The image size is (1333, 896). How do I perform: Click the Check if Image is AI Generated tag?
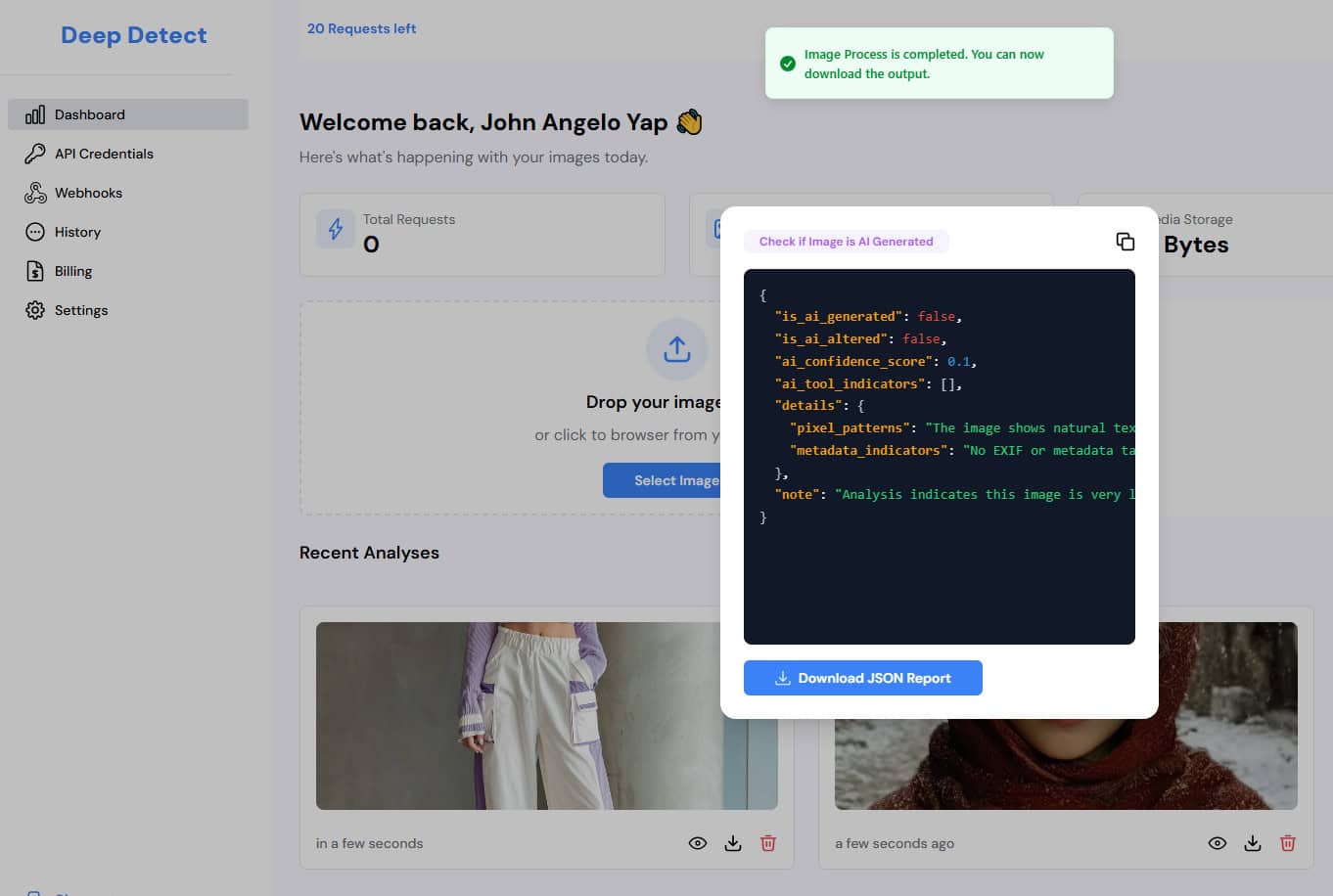(x=846, y=242)
